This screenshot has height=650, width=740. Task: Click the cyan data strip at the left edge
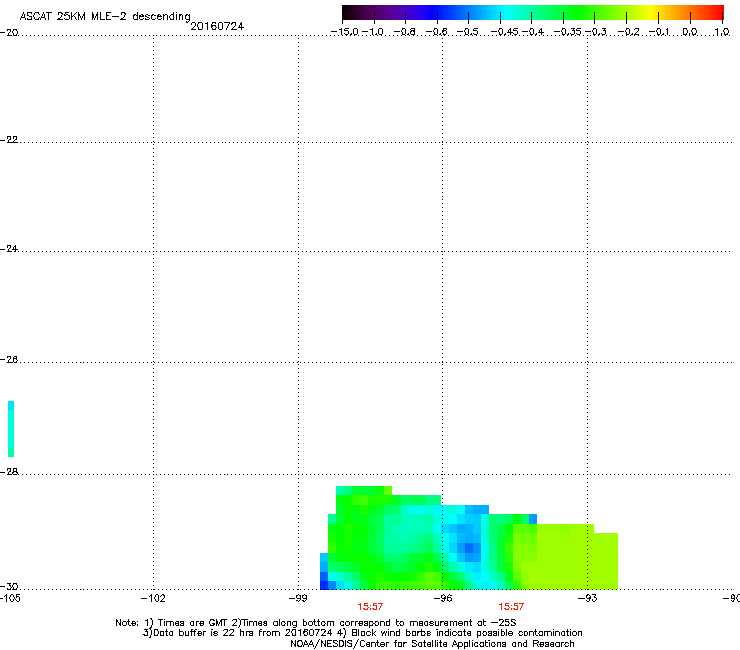coord(11,429)
